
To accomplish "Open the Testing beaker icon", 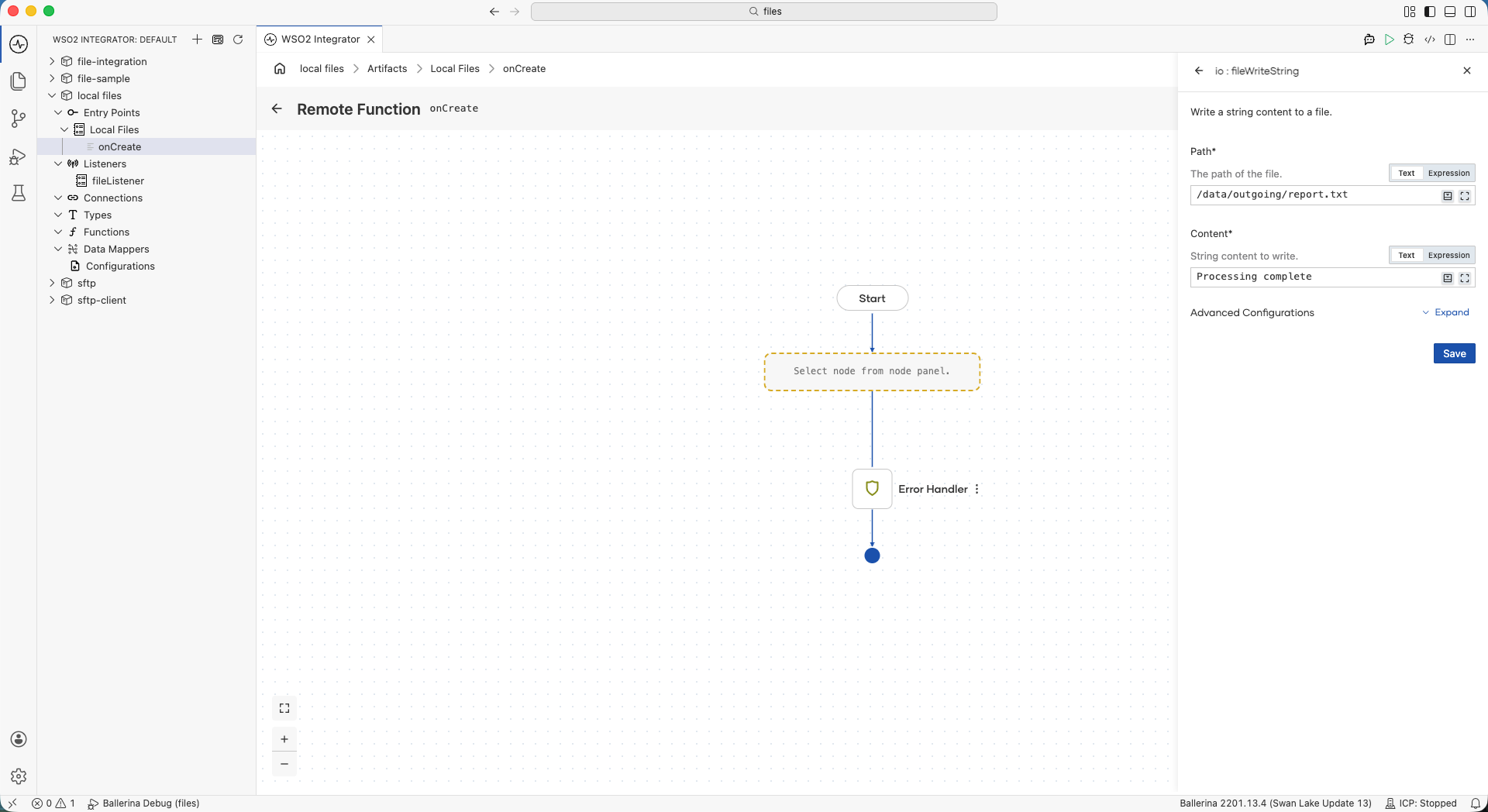I will click(19, 193).
